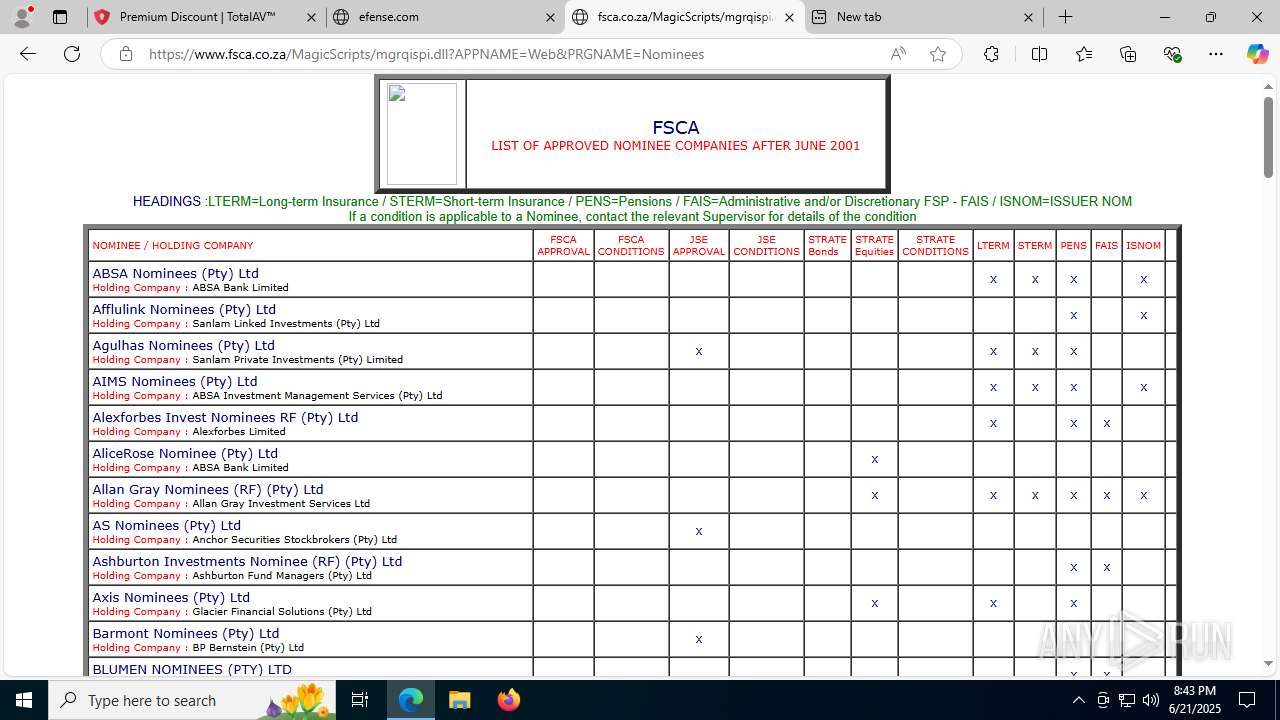Open the Favorites list icon
The height and width of the screenshot is (720, 1280).
(x=1084, y=54)
